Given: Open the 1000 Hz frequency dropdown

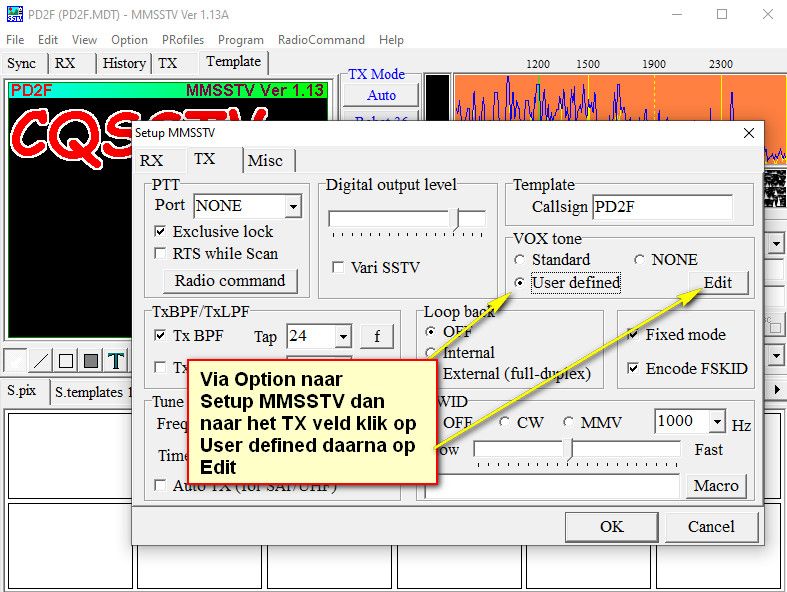Looking at the screenshot, I should point(718,421).
